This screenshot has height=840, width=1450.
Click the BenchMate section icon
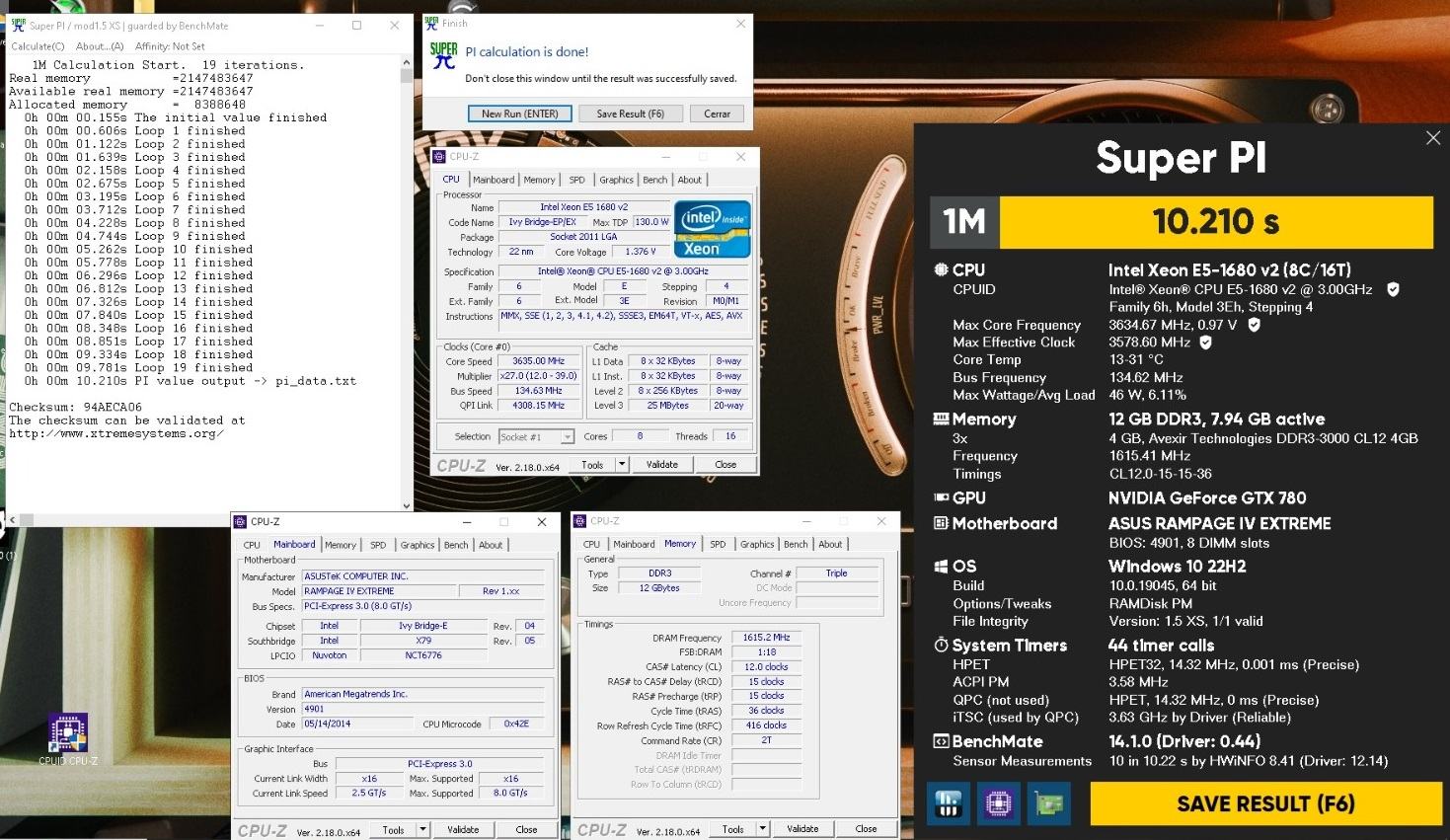(941, 741)
